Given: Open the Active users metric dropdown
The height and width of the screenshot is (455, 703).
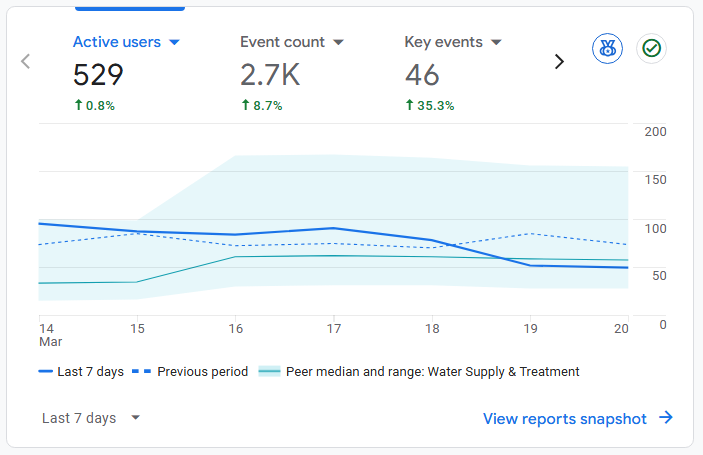Looking at the screenshot, I should click(x=174, y=43).
